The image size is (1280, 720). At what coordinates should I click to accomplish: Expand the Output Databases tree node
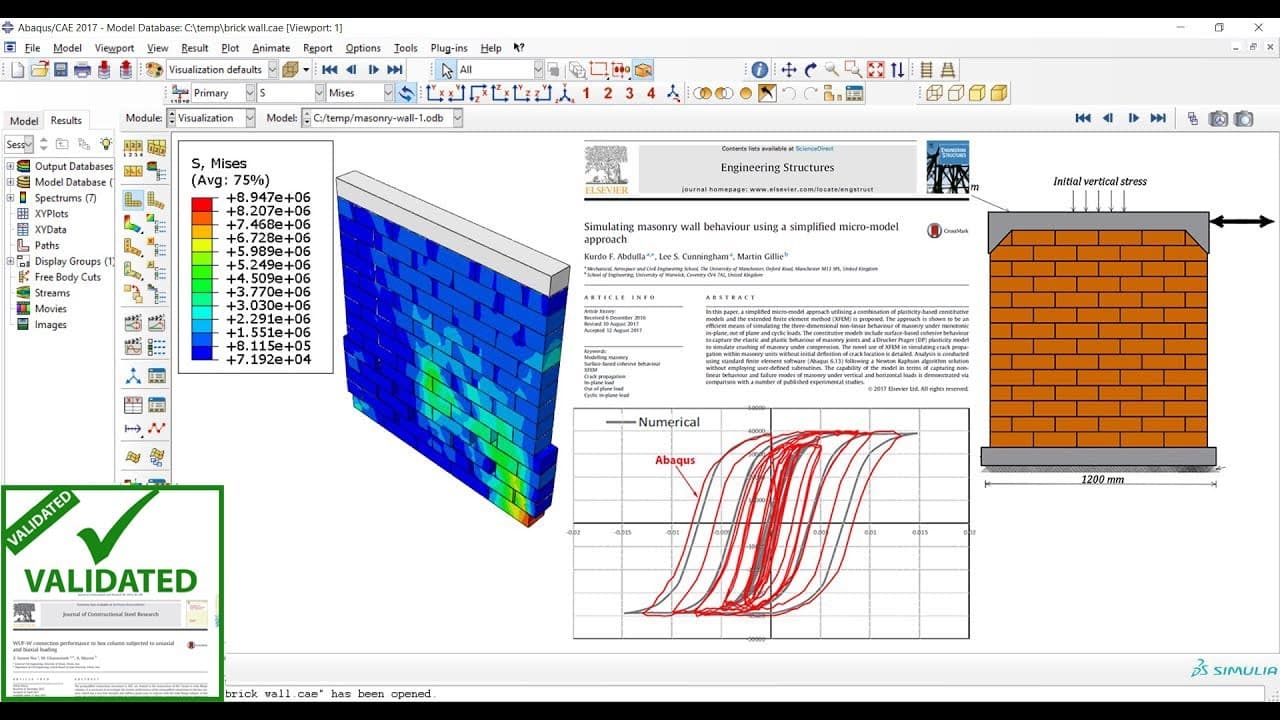click(11, 166)
